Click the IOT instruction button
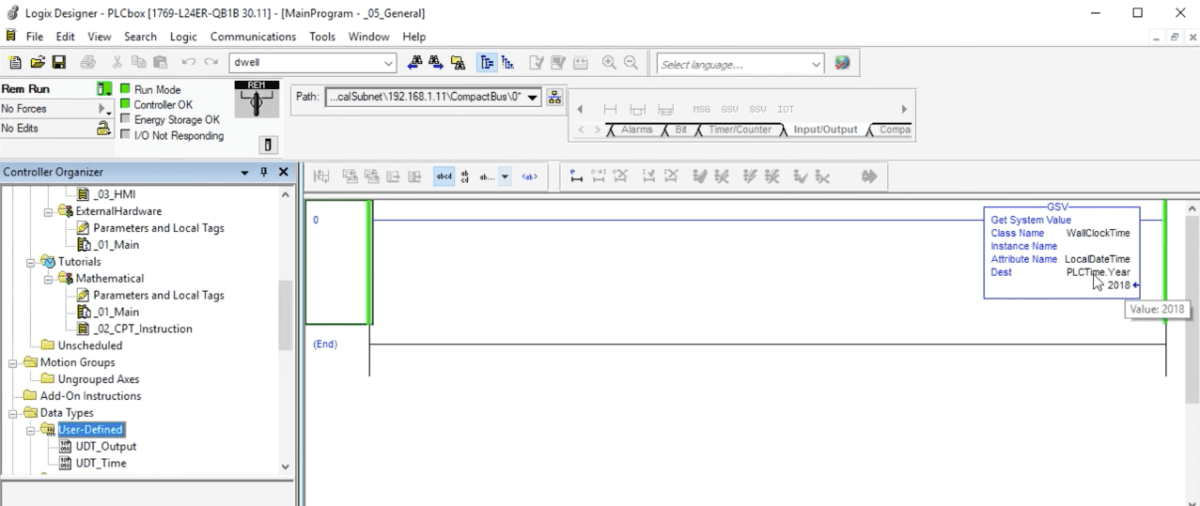1200x506 pixels. pos(786,109)
